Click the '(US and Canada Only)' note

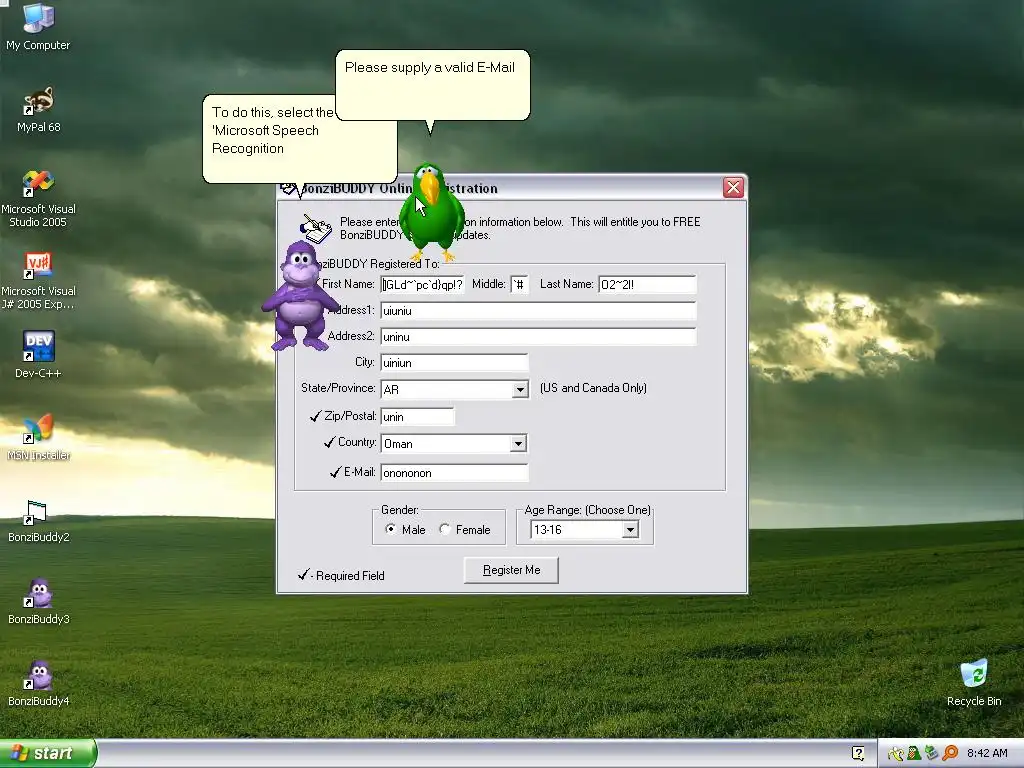coord(593,388)
